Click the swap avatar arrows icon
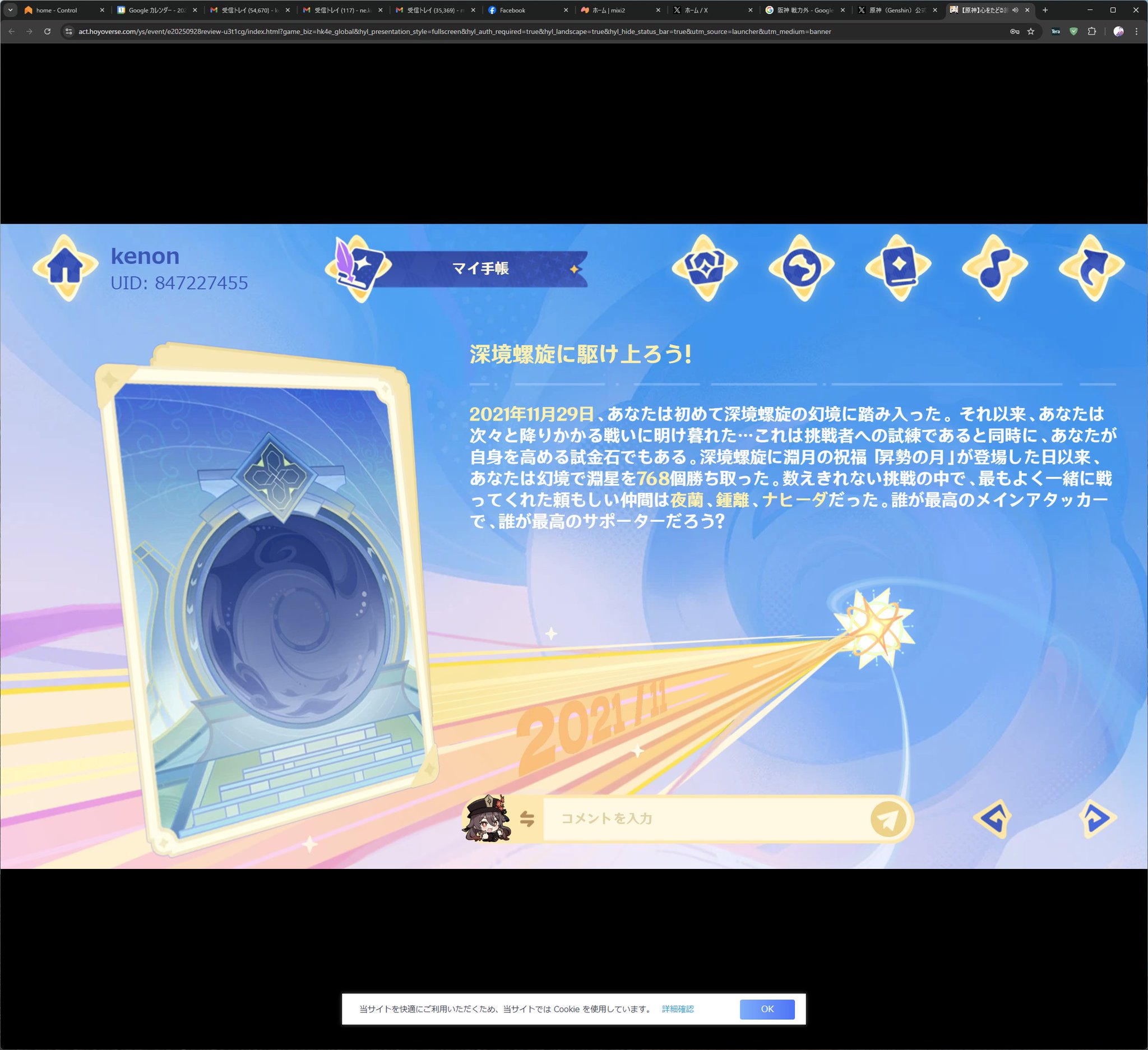This screenshot has width=1148, height=1050. (x=527, y=819)
